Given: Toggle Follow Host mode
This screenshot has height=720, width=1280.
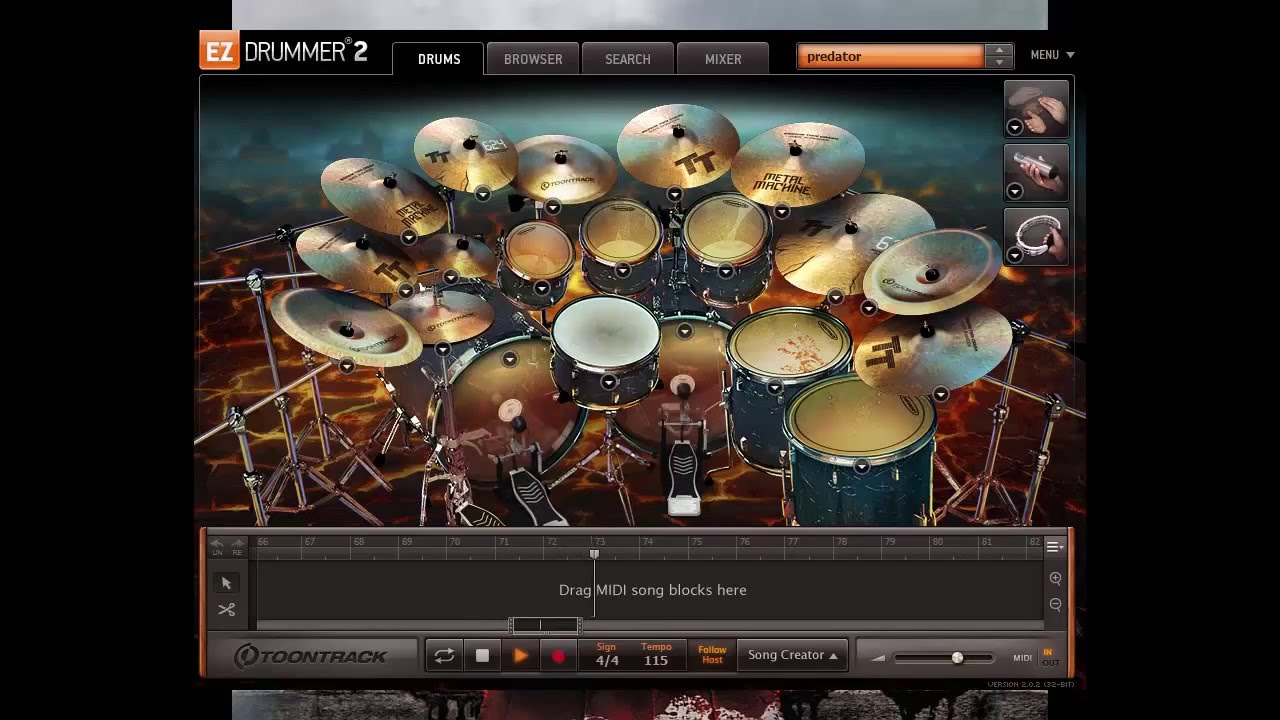Looking at the screenshot, I should tap(712, 655).
